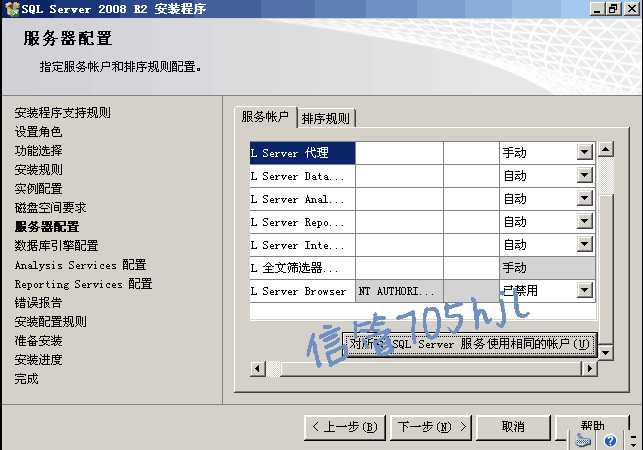Click vertical scrollbar down arrow
643x450 pixels.
coord(606,352)
